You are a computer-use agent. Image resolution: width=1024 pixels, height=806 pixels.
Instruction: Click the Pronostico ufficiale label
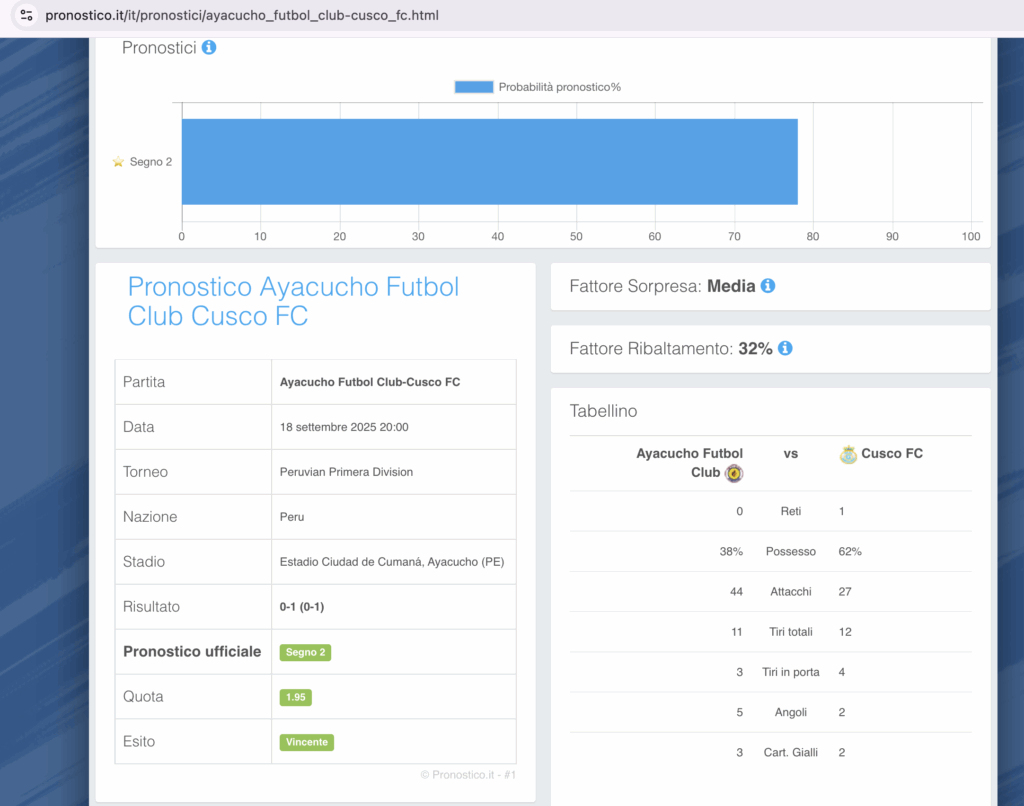click(x=192, y=652)
